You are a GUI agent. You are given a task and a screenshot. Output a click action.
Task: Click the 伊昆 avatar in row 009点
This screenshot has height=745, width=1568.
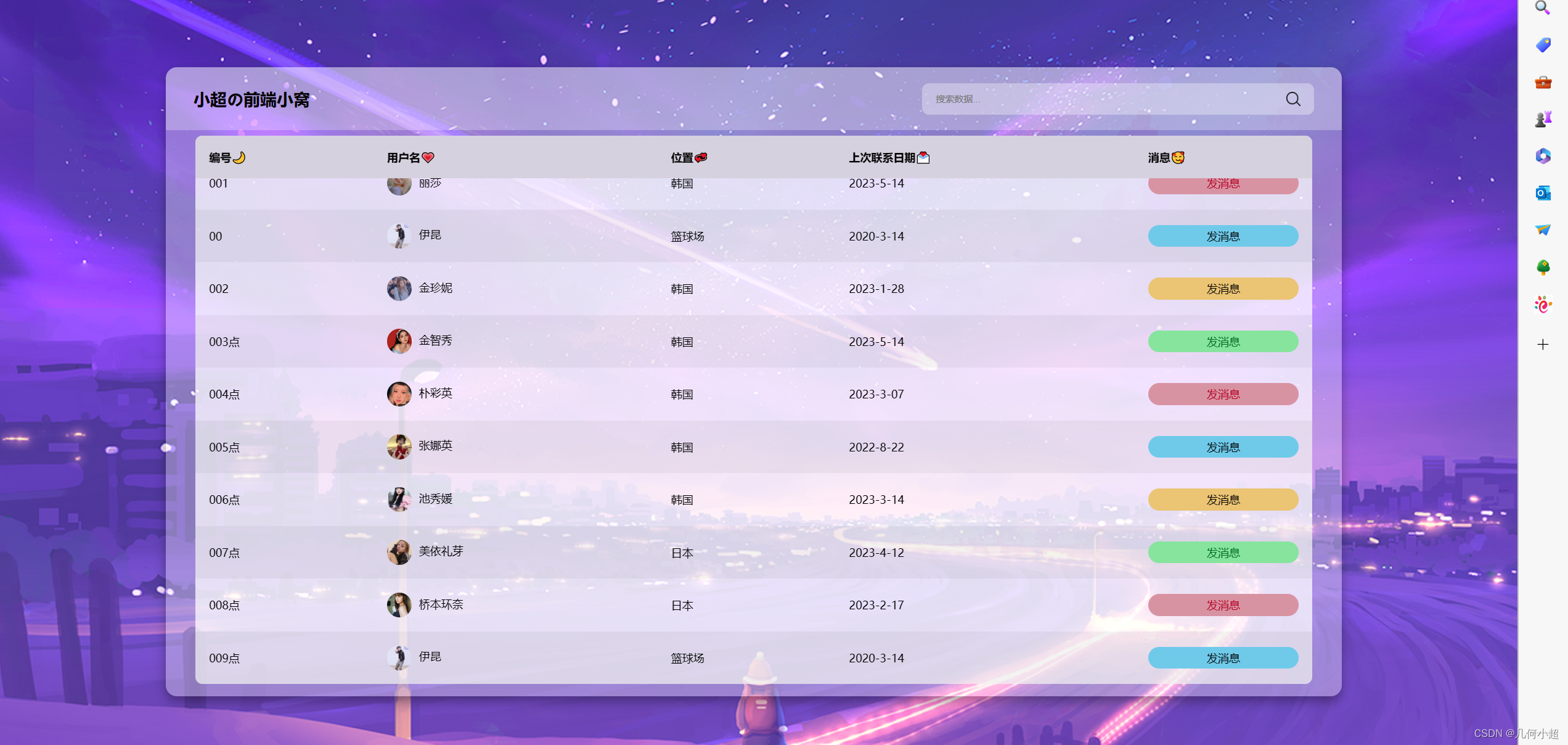(399, 658)
